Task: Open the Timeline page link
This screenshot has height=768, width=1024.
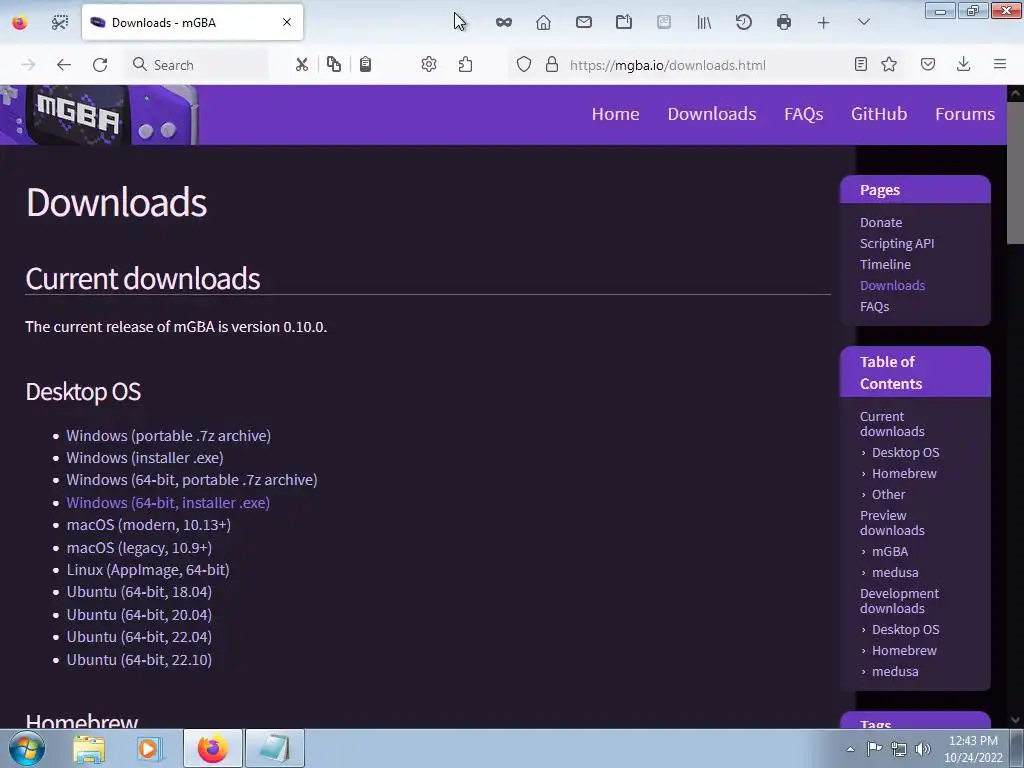Action: point(885,264)
